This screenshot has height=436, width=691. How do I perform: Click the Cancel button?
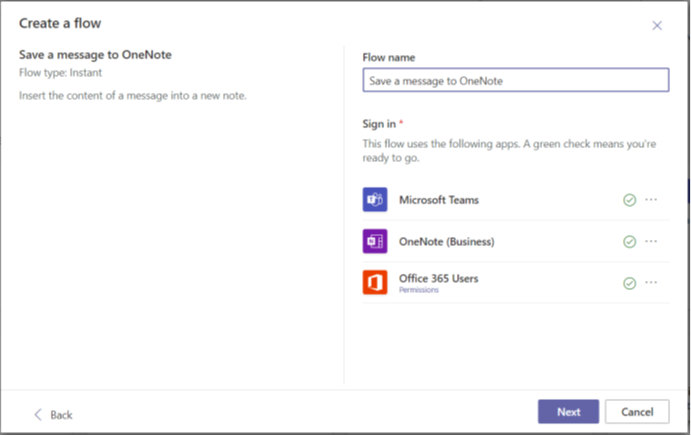click(637, 412)
